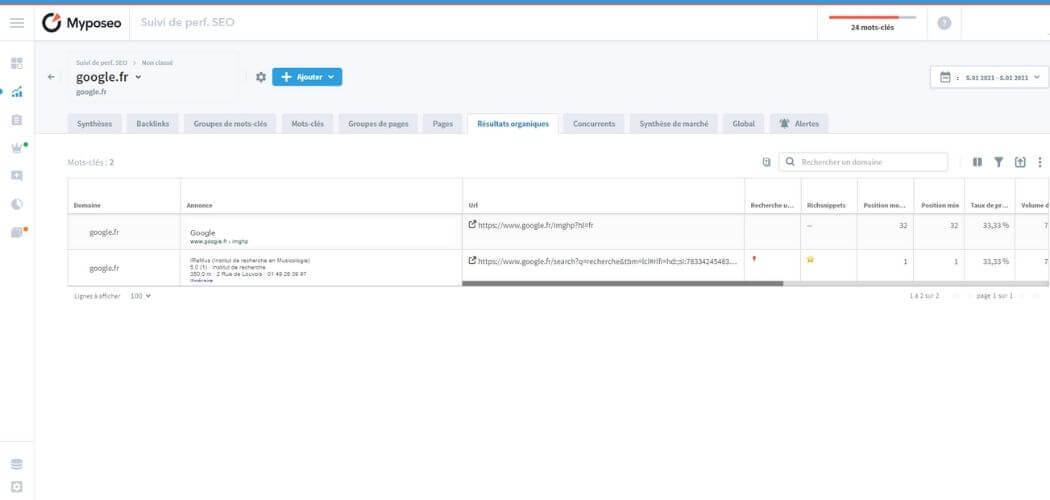Click the google.fr/search?q=recherche URL text
Screen dimensions: 1050x500
coord(608,260)
